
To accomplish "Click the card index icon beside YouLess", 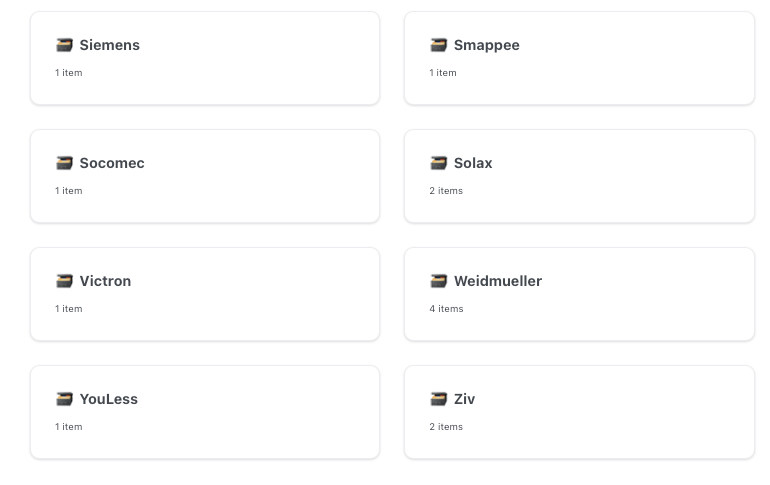I will click(64, 399).
